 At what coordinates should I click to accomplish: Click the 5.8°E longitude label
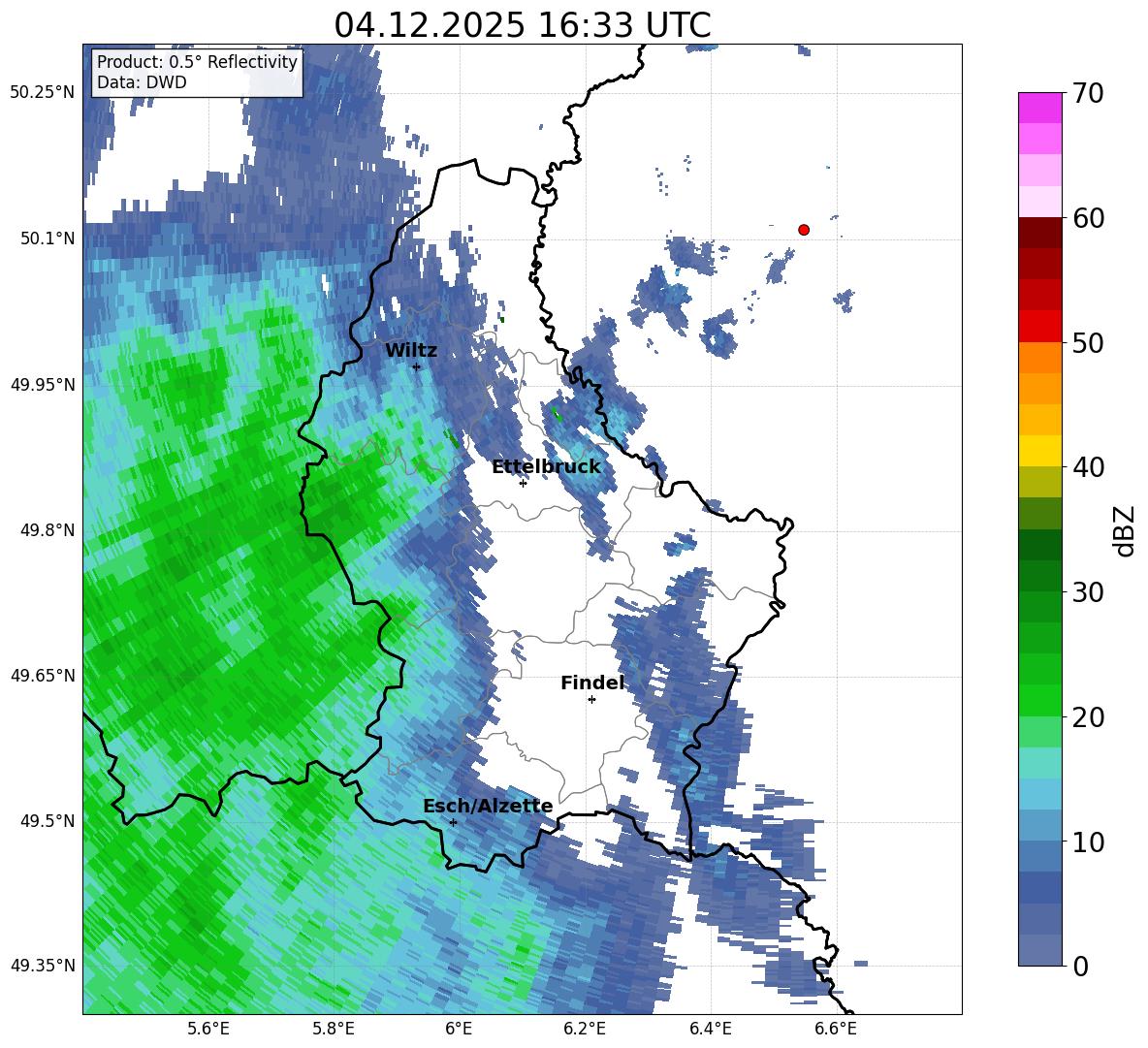(x=334, y=1030)
